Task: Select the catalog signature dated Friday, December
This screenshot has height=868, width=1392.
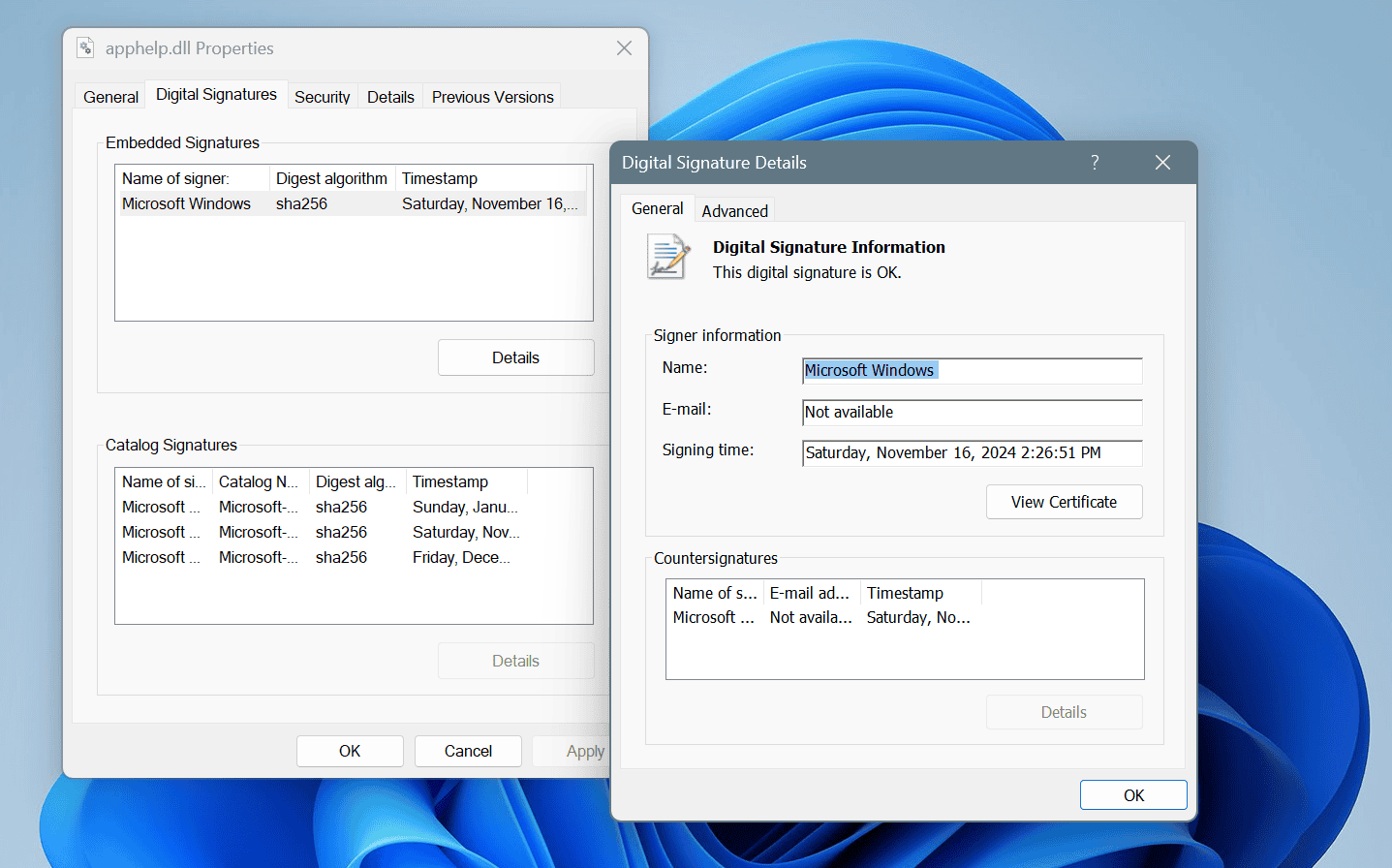Action: [x=353, y=557]
